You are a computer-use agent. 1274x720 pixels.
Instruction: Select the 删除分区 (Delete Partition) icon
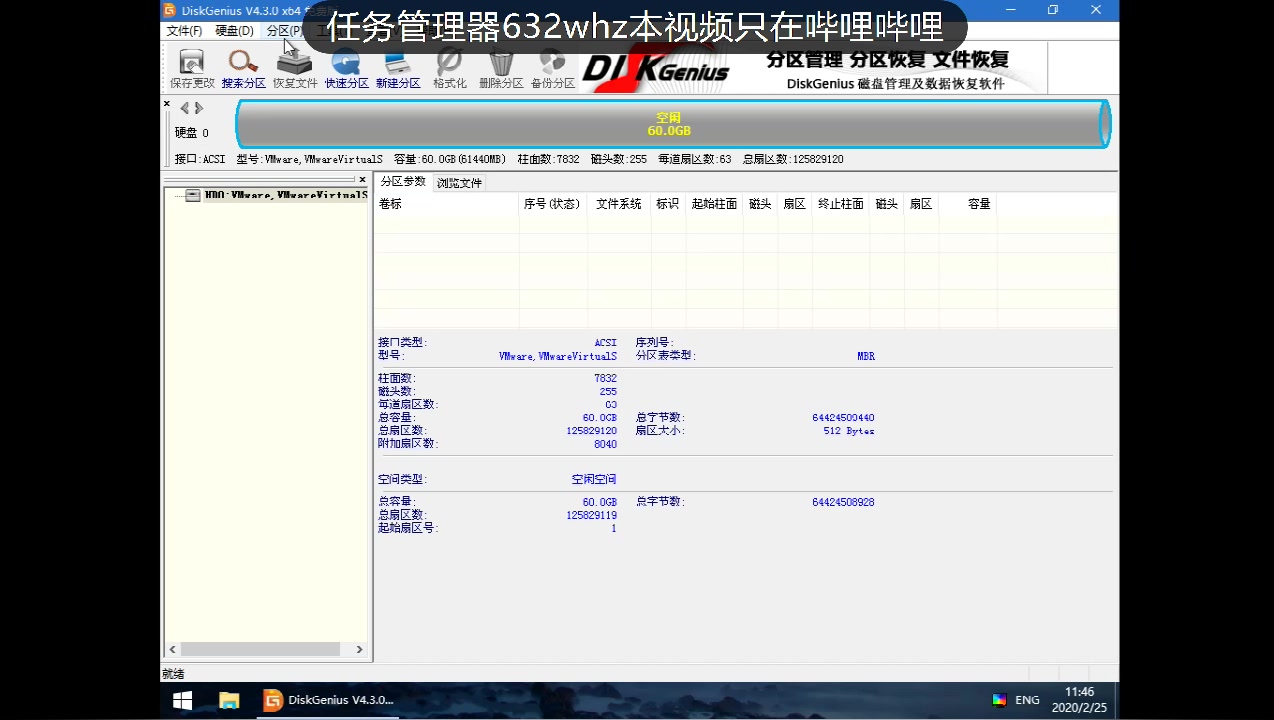501,67
